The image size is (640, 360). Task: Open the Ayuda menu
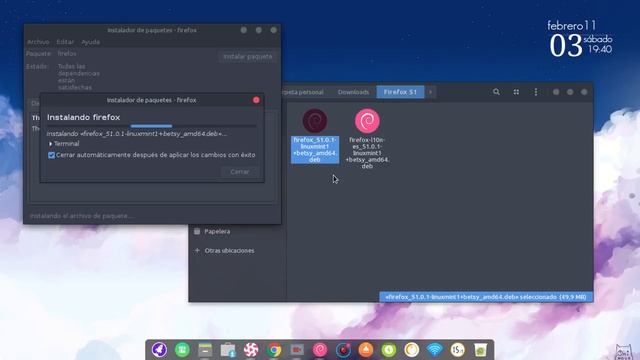(90, 42)
